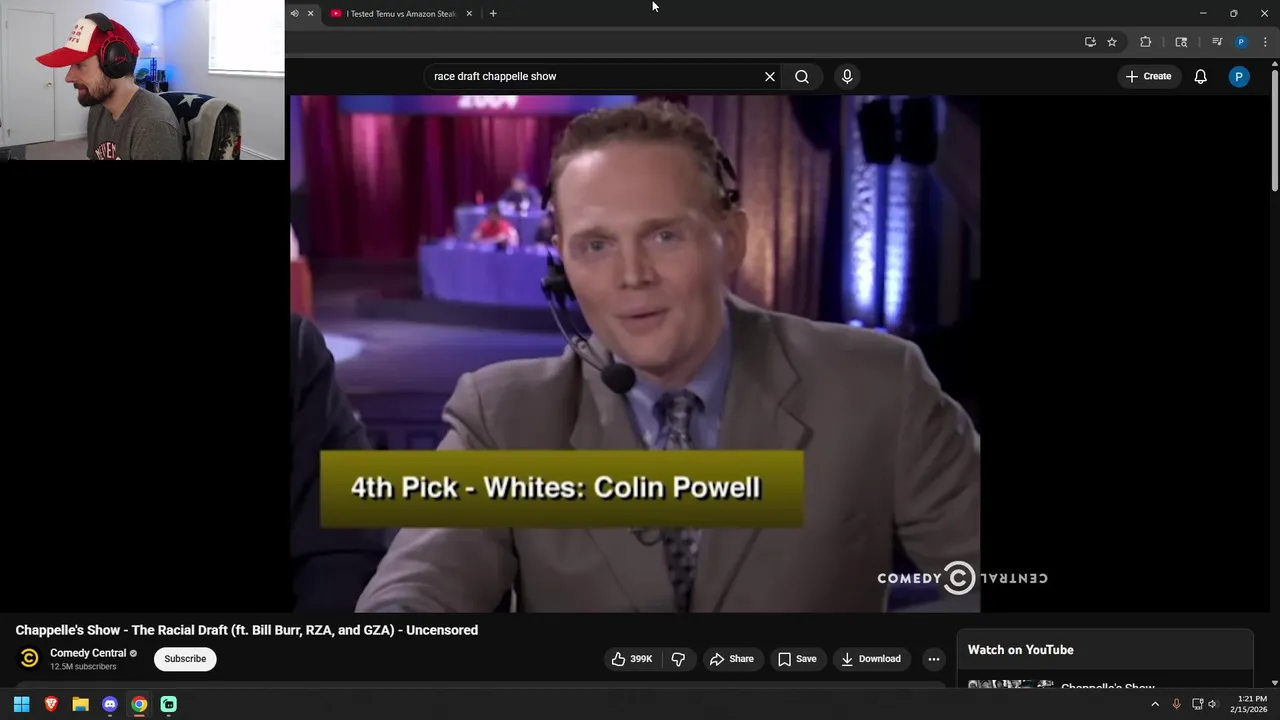1280x720 pixels.
Task: Click the video player to pause
Action: coord(635,353)
